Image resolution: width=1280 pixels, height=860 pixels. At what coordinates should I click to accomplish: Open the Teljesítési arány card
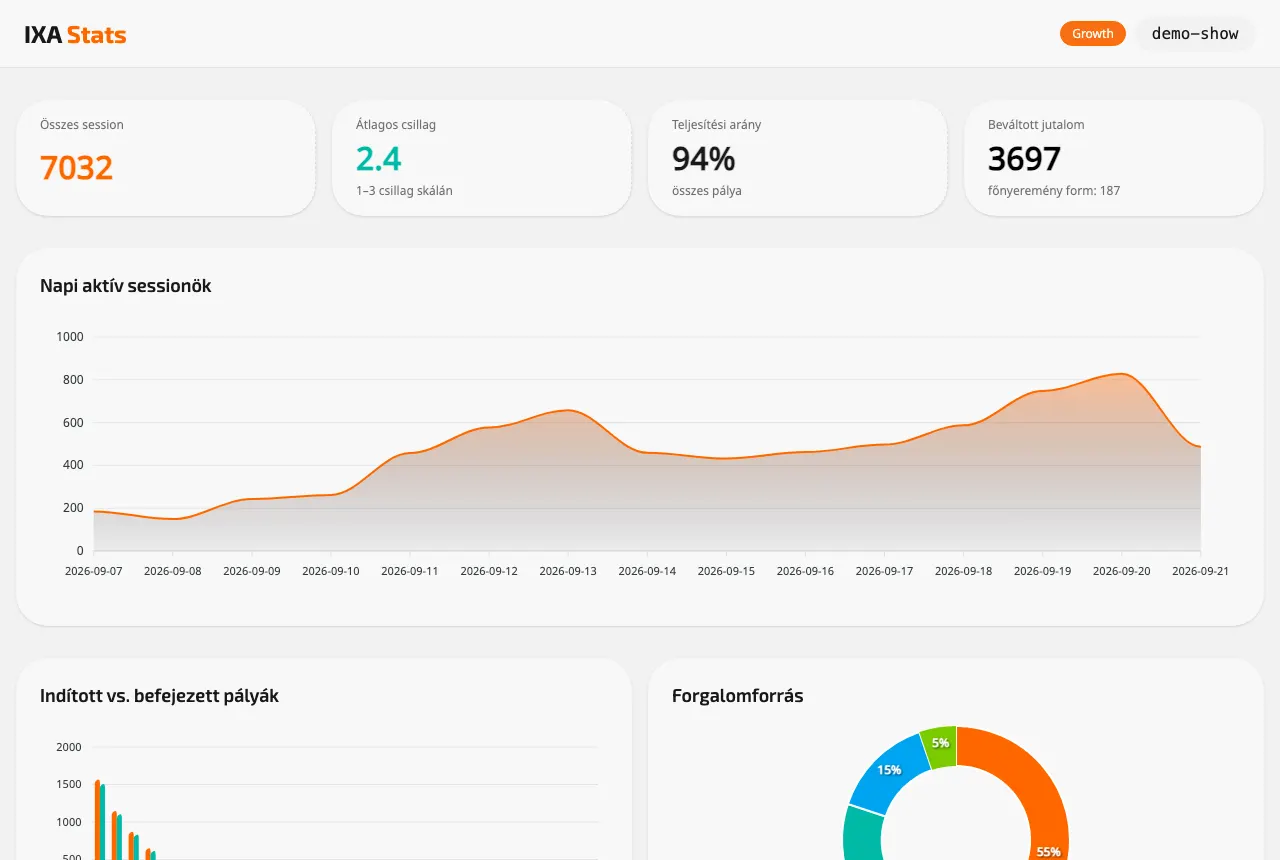pyautogui.click(x=798, y=158)
